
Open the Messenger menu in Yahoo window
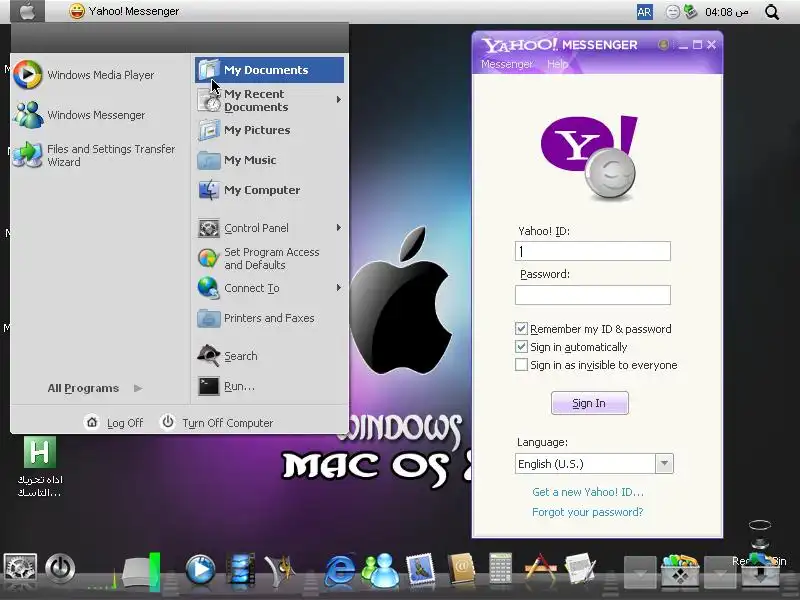(x=507, y=64)
